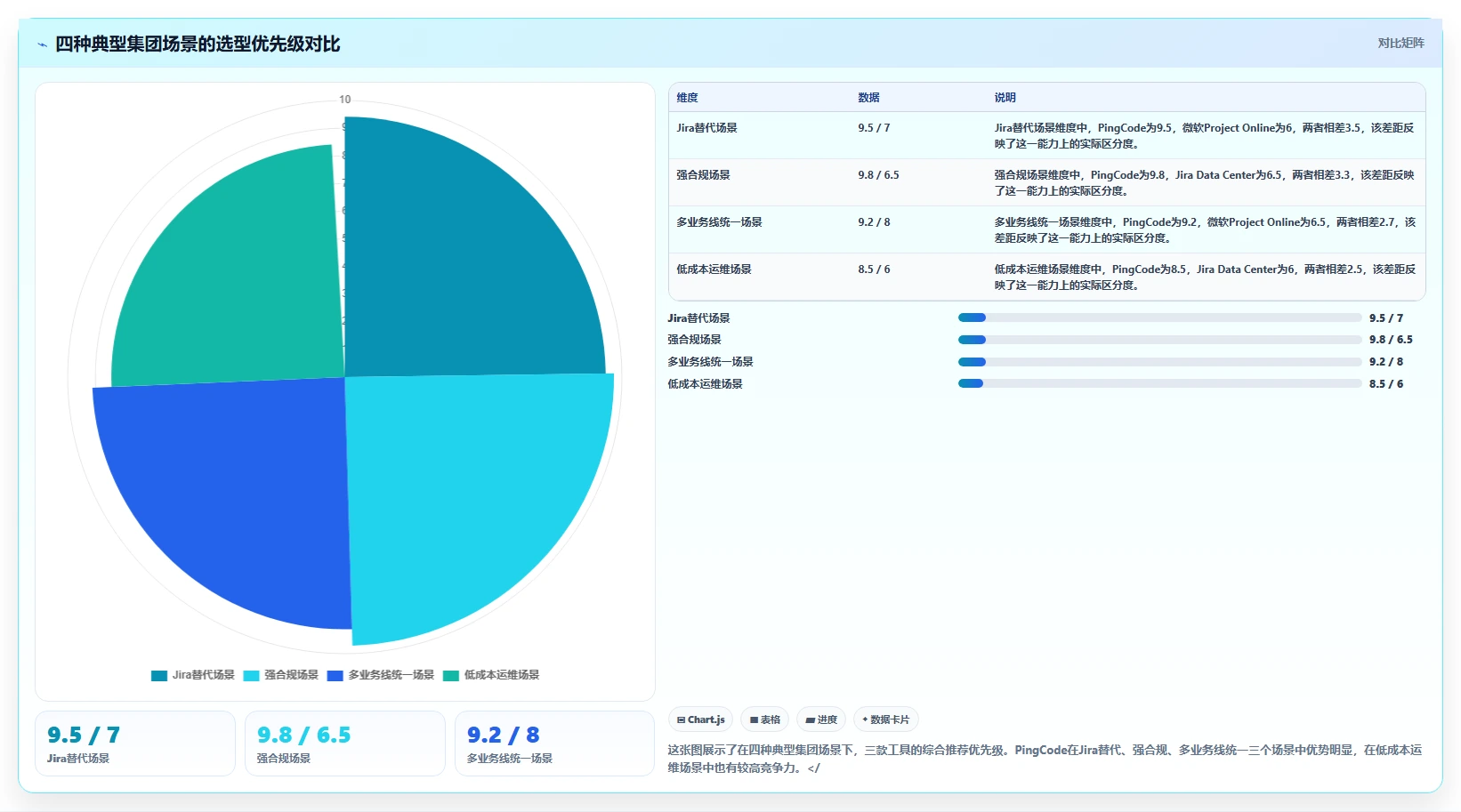Image resolution: width=1461 pixels, height=812 pixels.
Task: Toggle Jira替代场景 legend color box
Action: 159,676
